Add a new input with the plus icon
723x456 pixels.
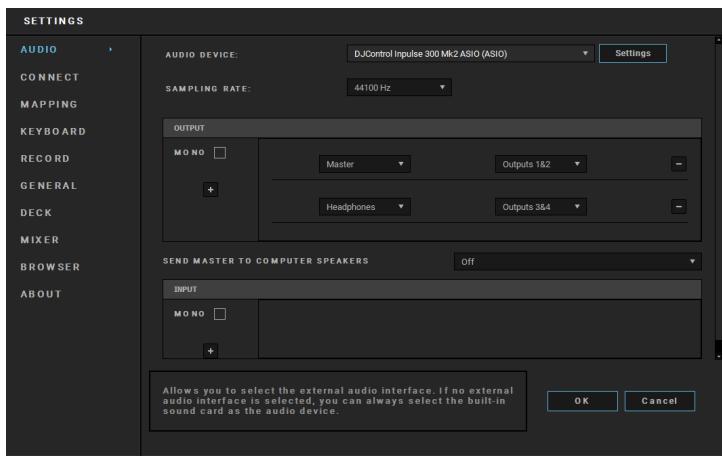coord(211,351)
